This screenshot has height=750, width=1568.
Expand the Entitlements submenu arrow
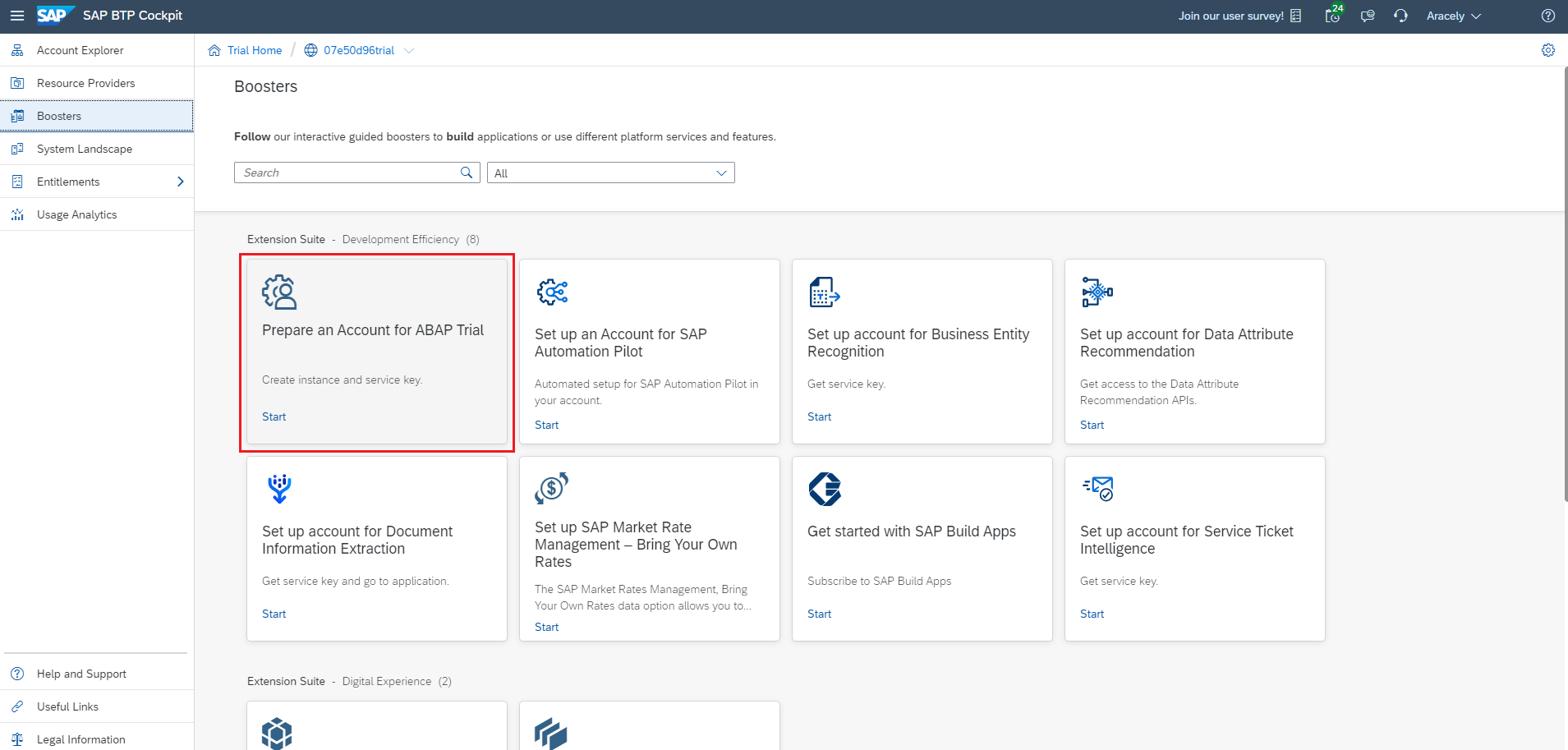click(181, 182)
